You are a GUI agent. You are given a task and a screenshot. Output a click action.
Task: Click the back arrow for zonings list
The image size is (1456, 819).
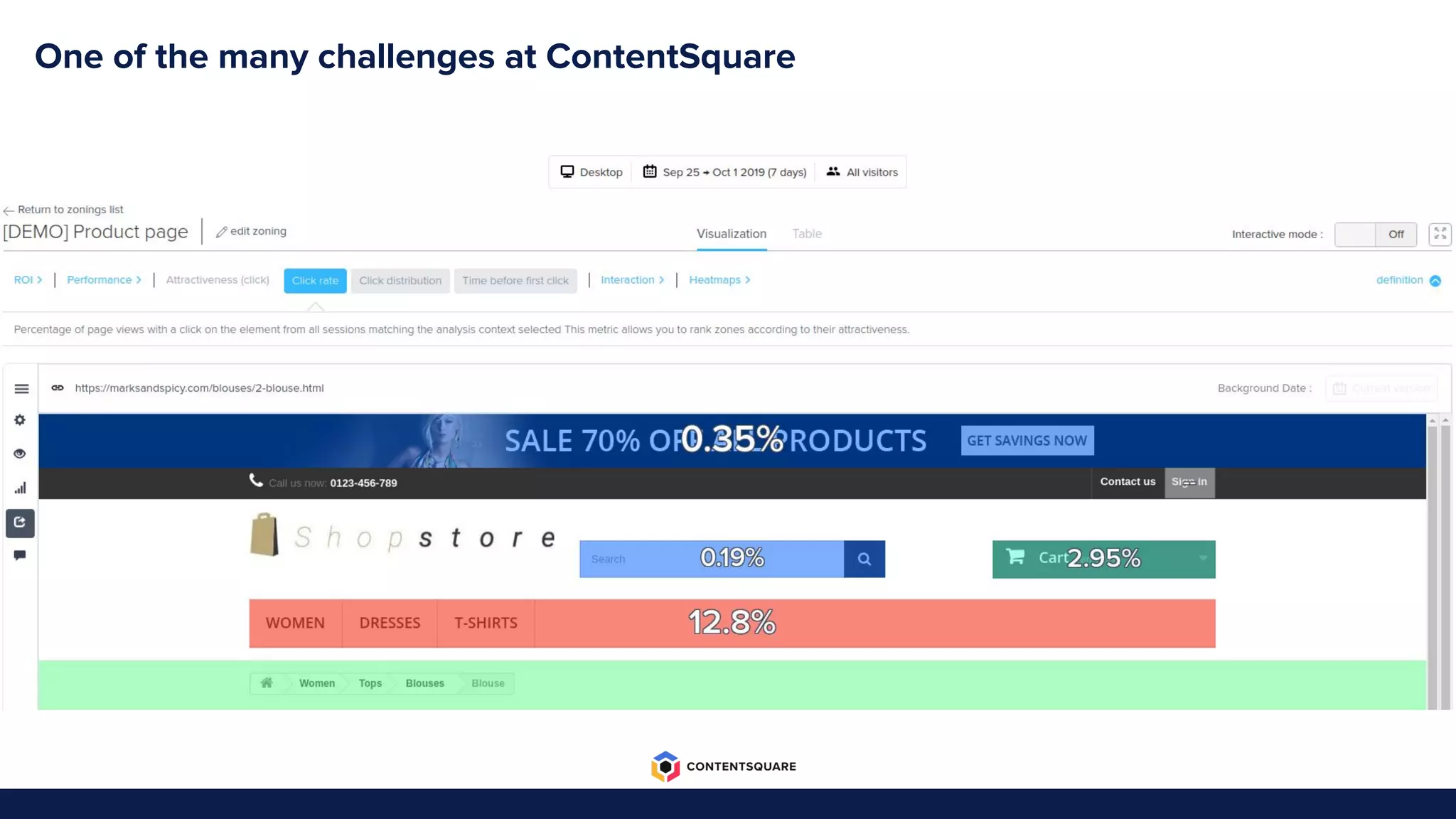9,210
